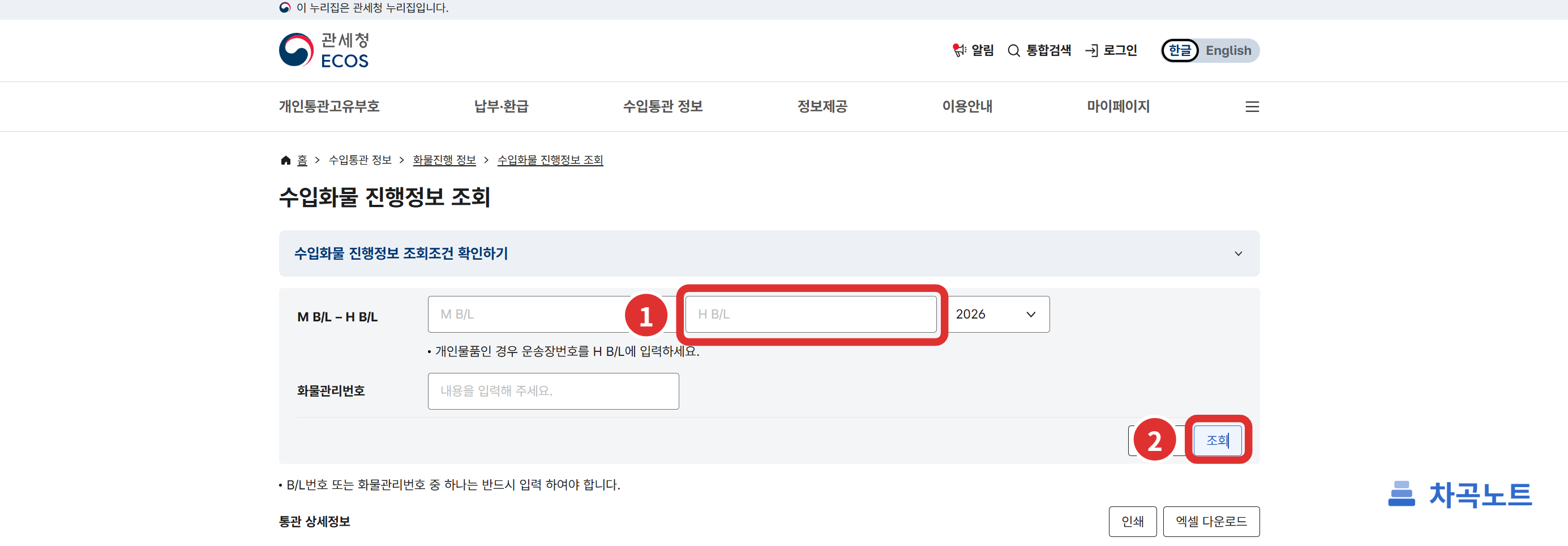Click 화물진행 정보 breadcrumb link

pos(444,160)
